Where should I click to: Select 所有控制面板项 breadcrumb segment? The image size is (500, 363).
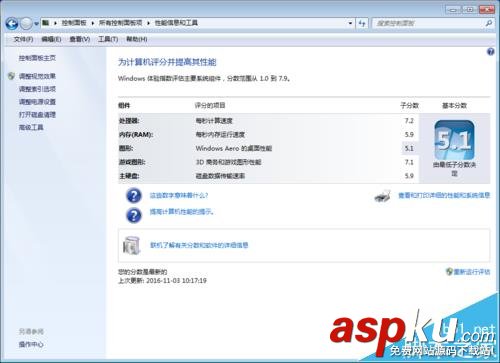tap(120, 23)
